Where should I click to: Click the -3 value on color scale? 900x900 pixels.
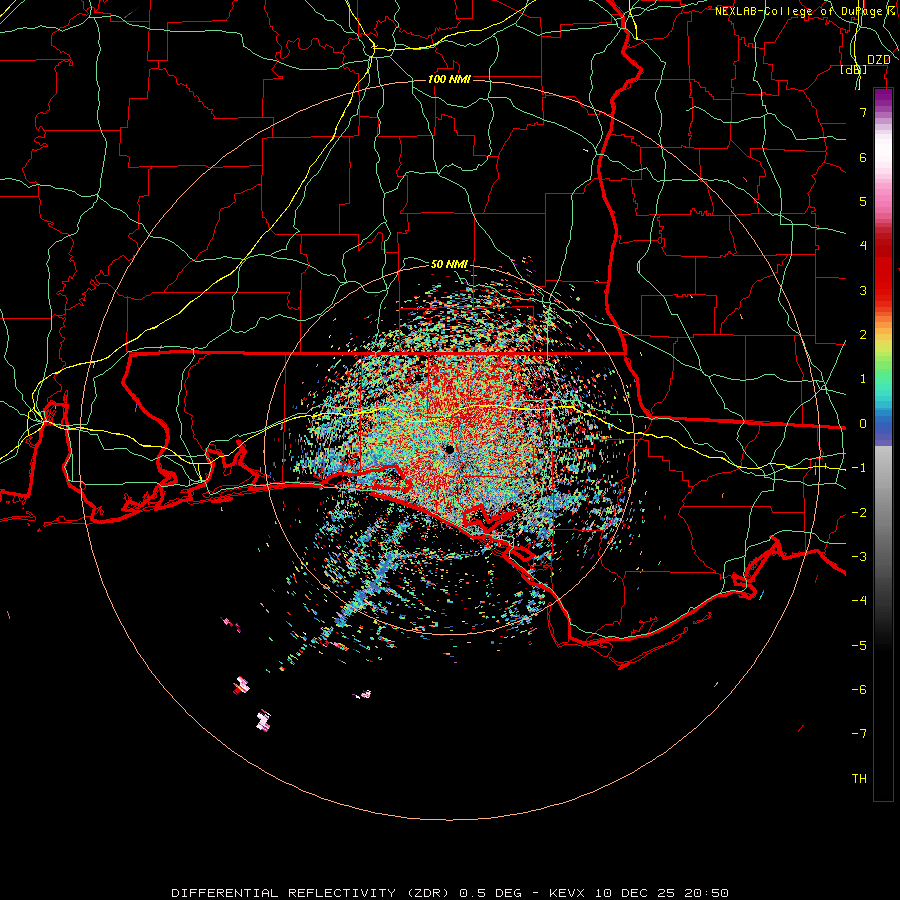[859, 556]
